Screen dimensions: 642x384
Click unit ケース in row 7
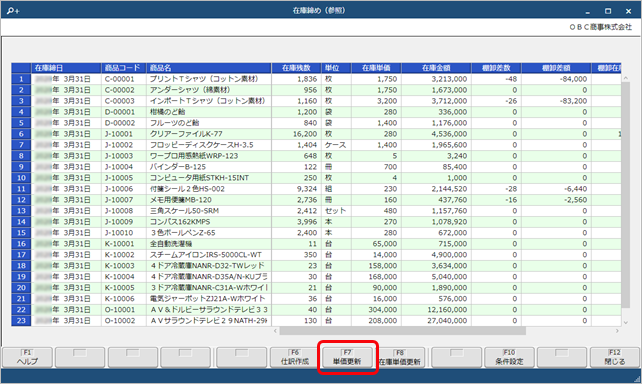335,145
